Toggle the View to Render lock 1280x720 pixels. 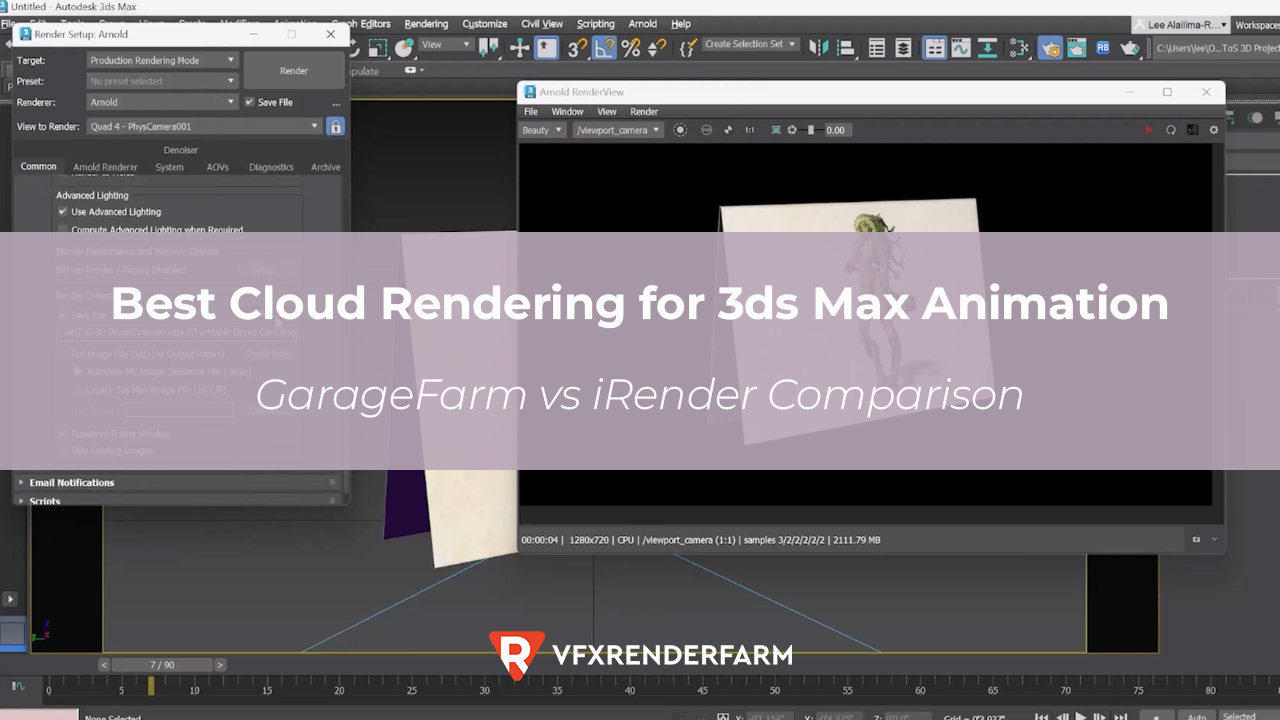pyautogui.click(x=336, y=126)
